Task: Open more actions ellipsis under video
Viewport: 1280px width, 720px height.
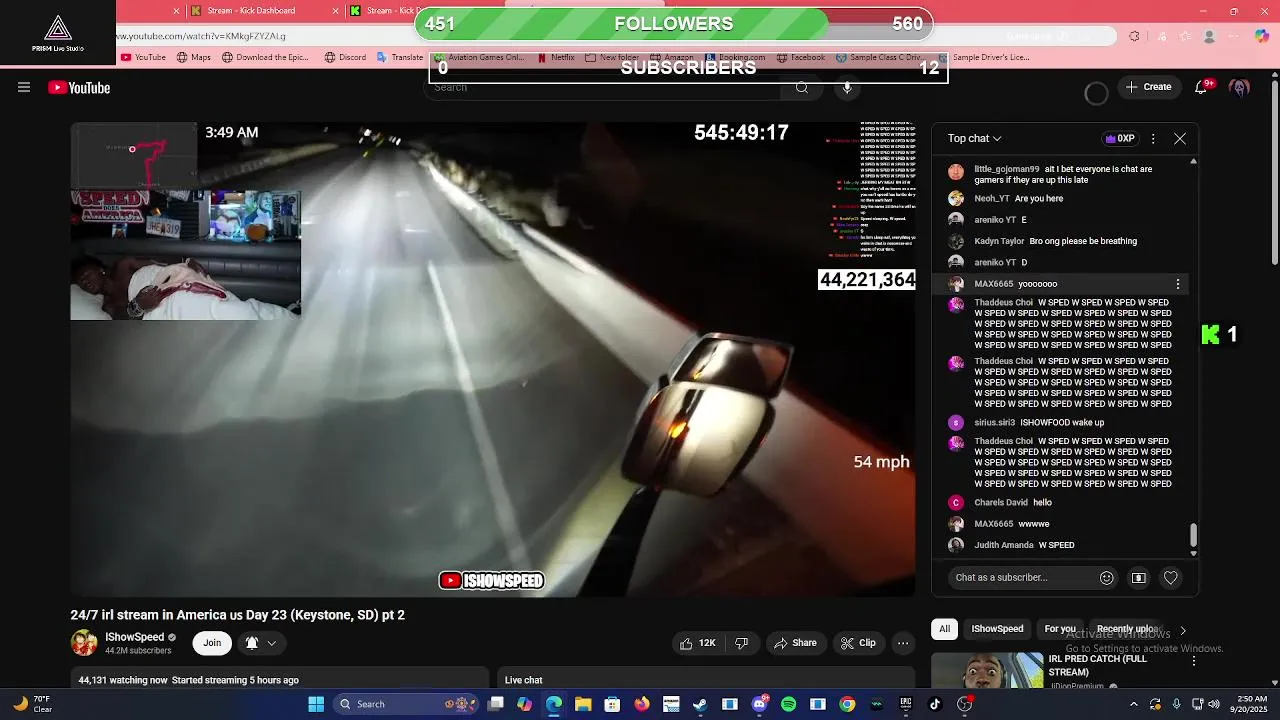Action: (903, 643)
